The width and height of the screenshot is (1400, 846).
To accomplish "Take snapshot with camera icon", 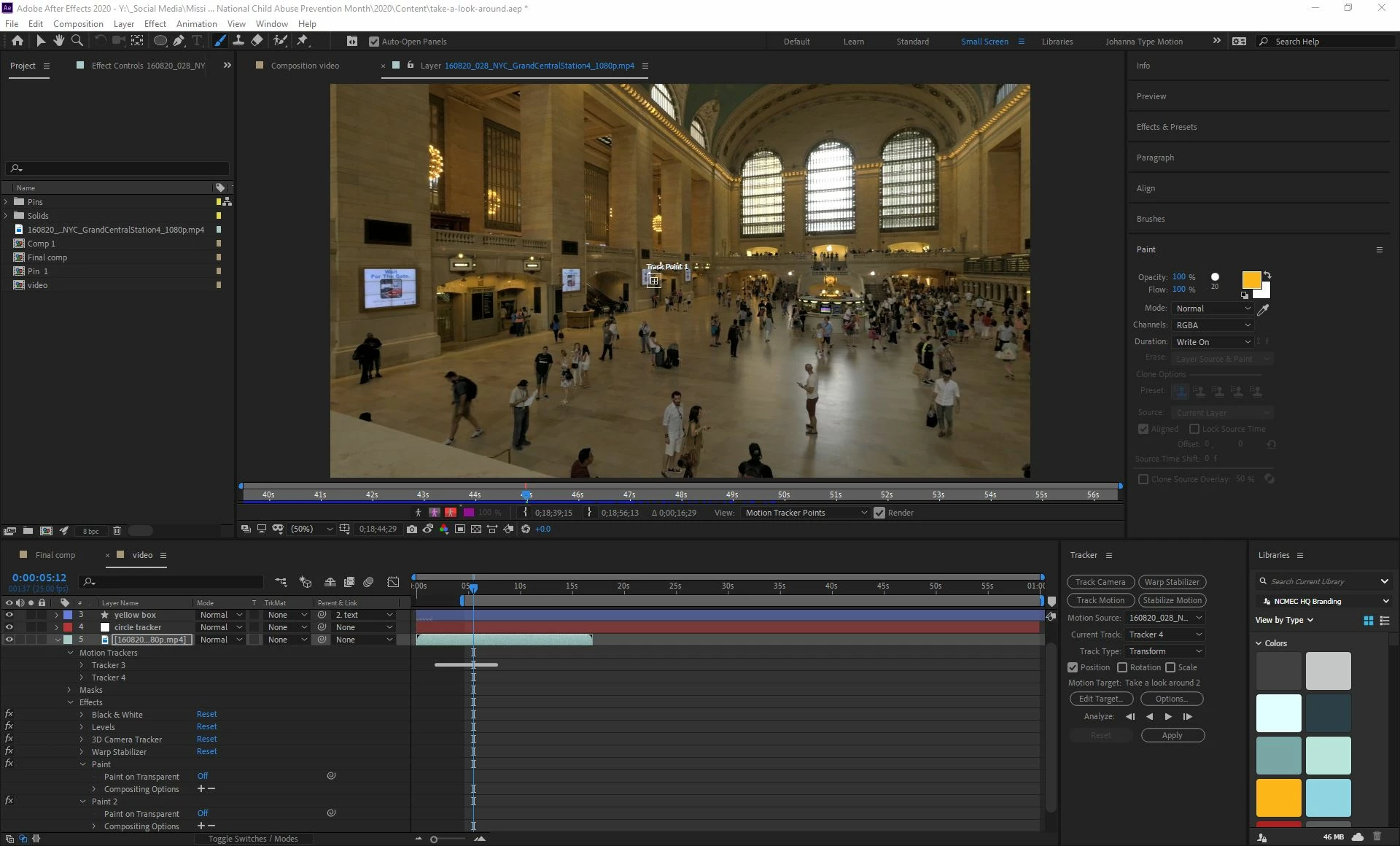I will [x=412, y=529].
